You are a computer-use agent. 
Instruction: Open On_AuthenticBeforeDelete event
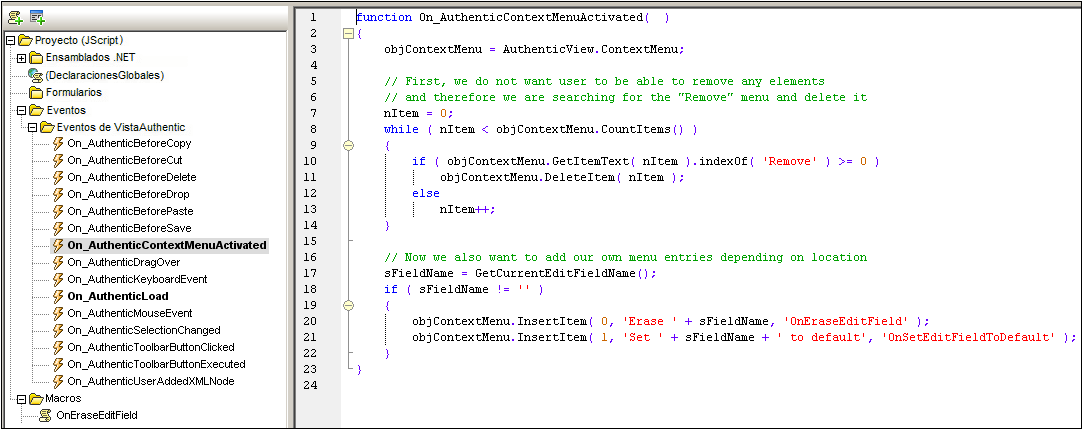[131, 177]
